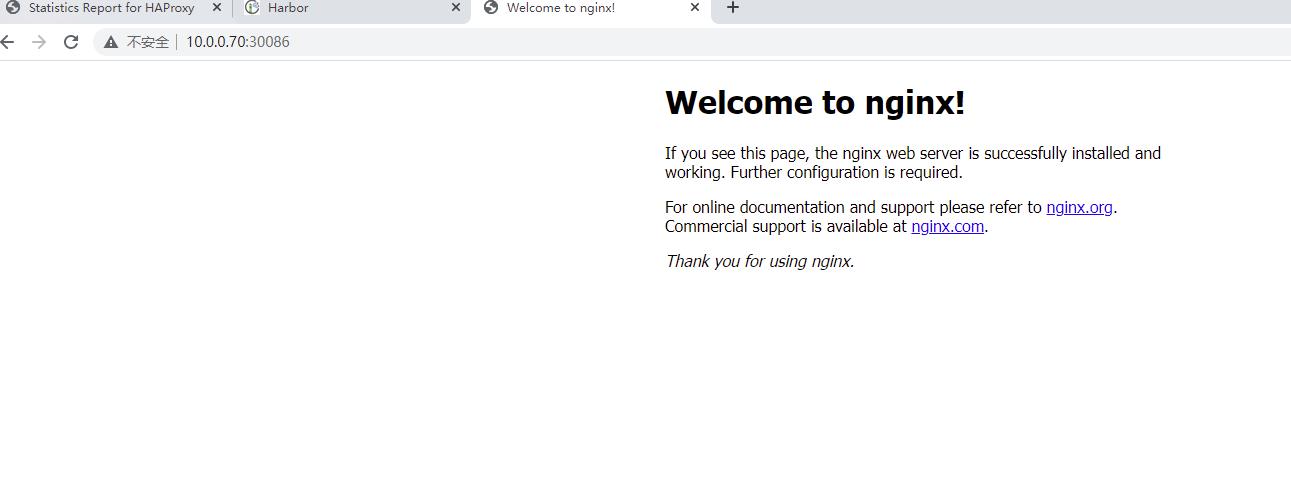Click the HAProxy tab globe favicon
The height and width of the screenshot is (480, 1291).
(13, 8)
